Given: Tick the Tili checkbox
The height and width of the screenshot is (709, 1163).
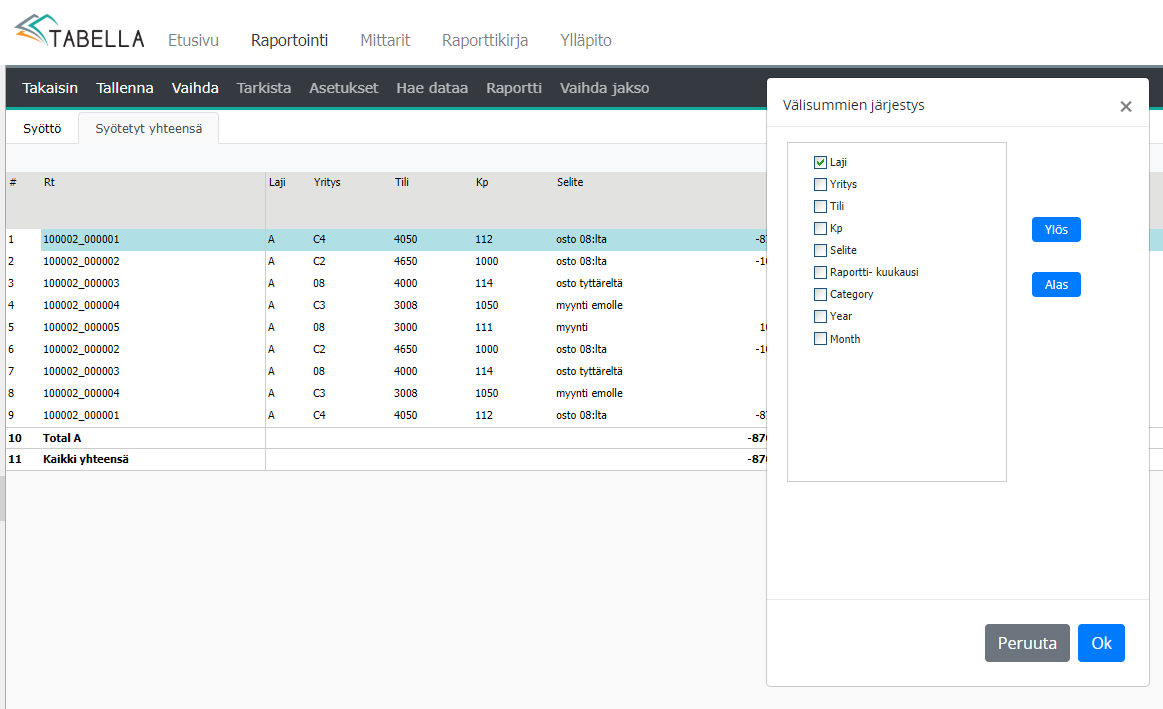Looking at the screenshot, I should pos(820,206).
